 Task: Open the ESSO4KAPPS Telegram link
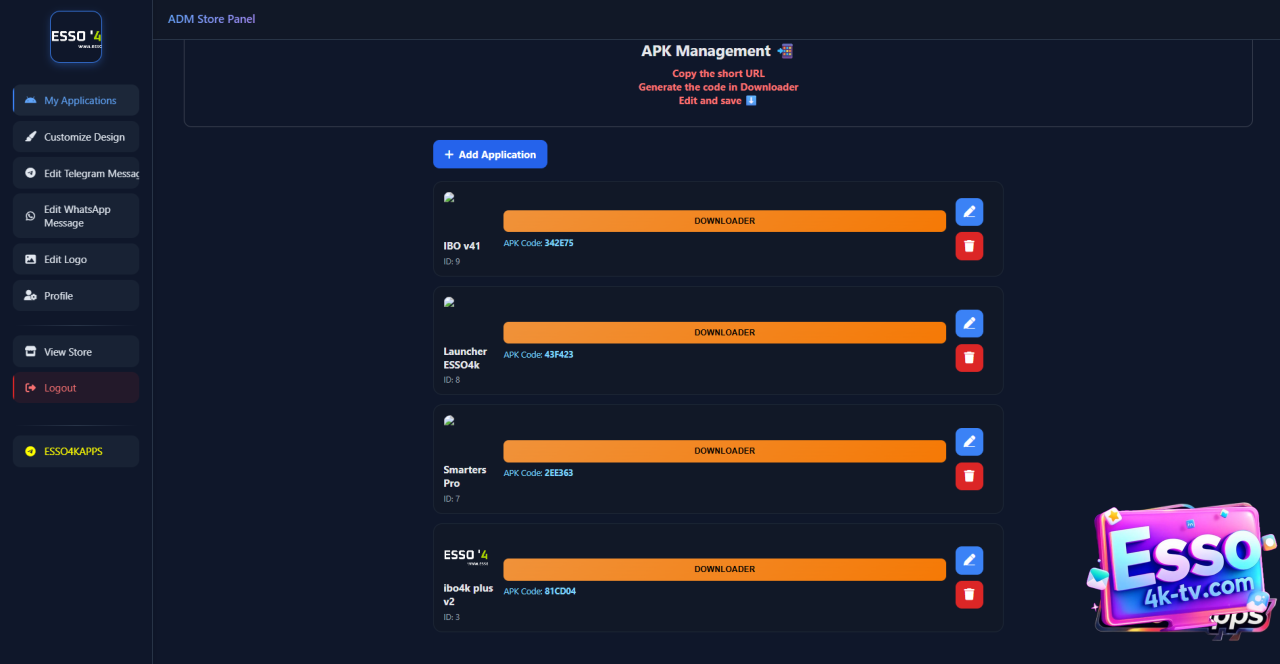(76, 451)
